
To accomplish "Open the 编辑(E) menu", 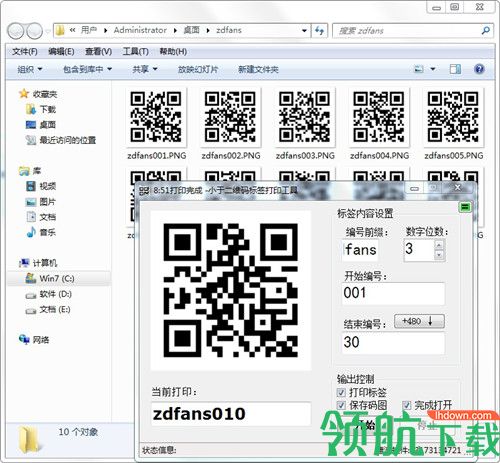I will coord(61,52).
